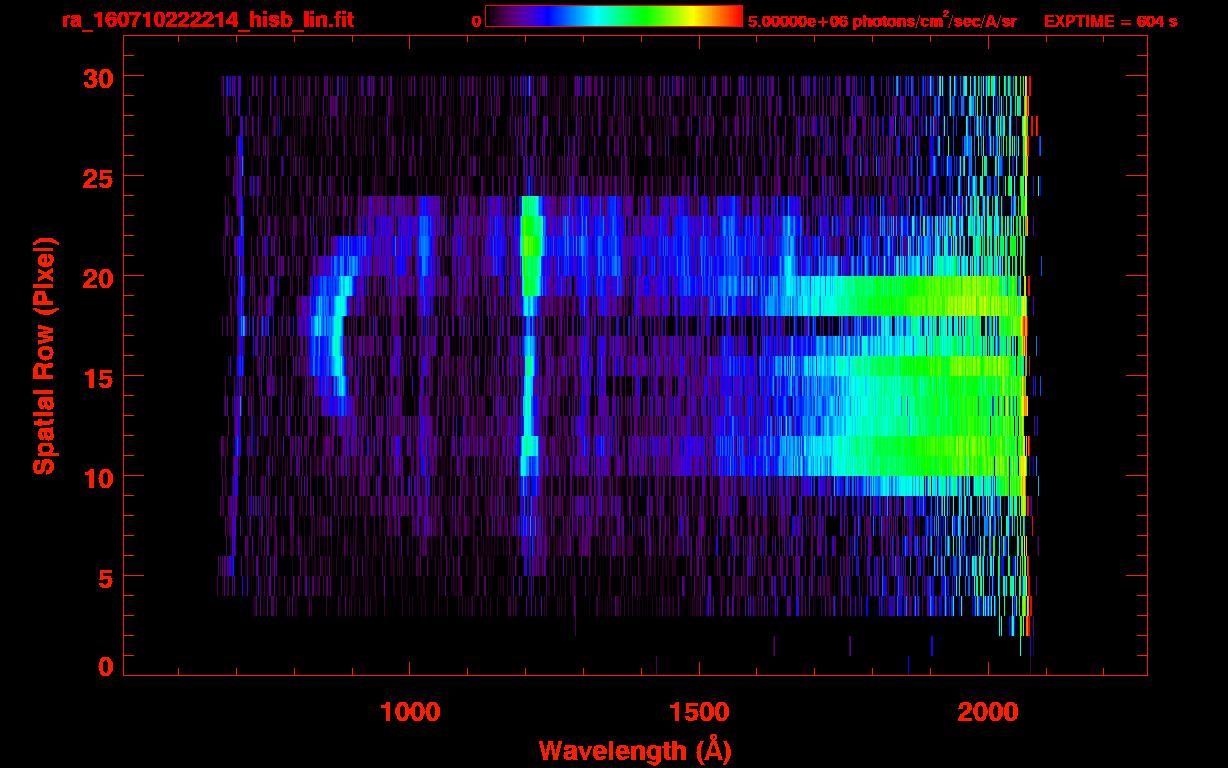
Task: Click the 1000 wavelength tick label
Action: [410, 712]
